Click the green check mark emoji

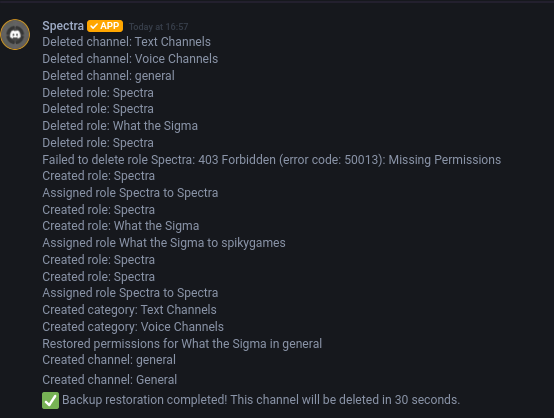coord(51,400)
